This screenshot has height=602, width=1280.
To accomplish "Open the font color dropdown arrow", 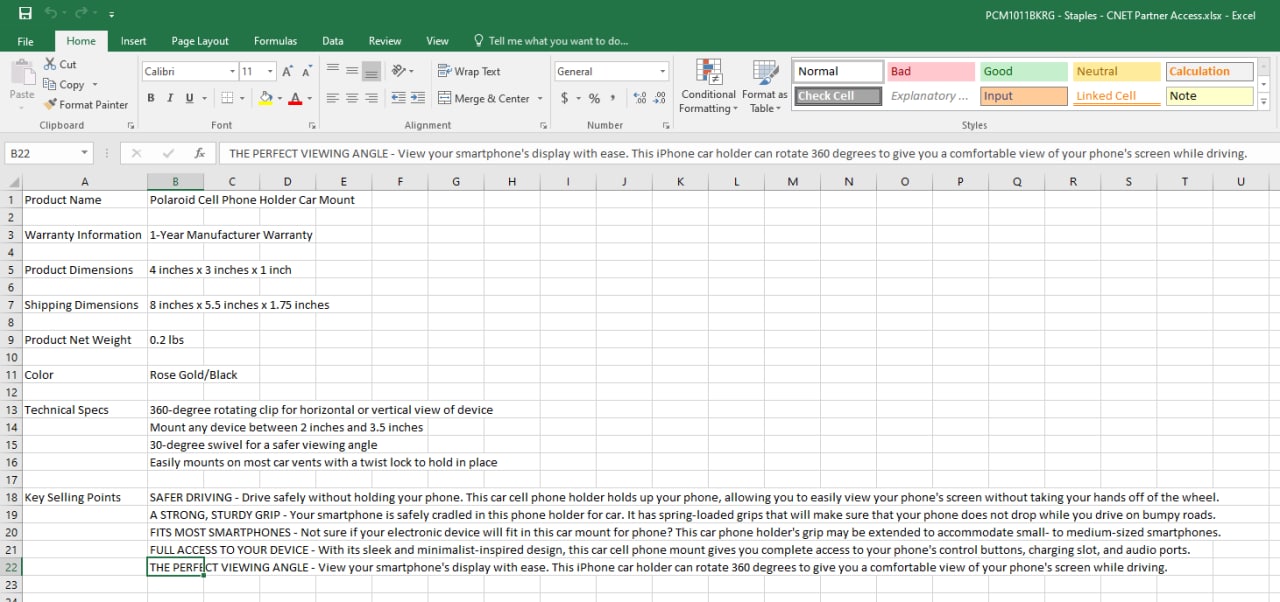I will [309, 98].
